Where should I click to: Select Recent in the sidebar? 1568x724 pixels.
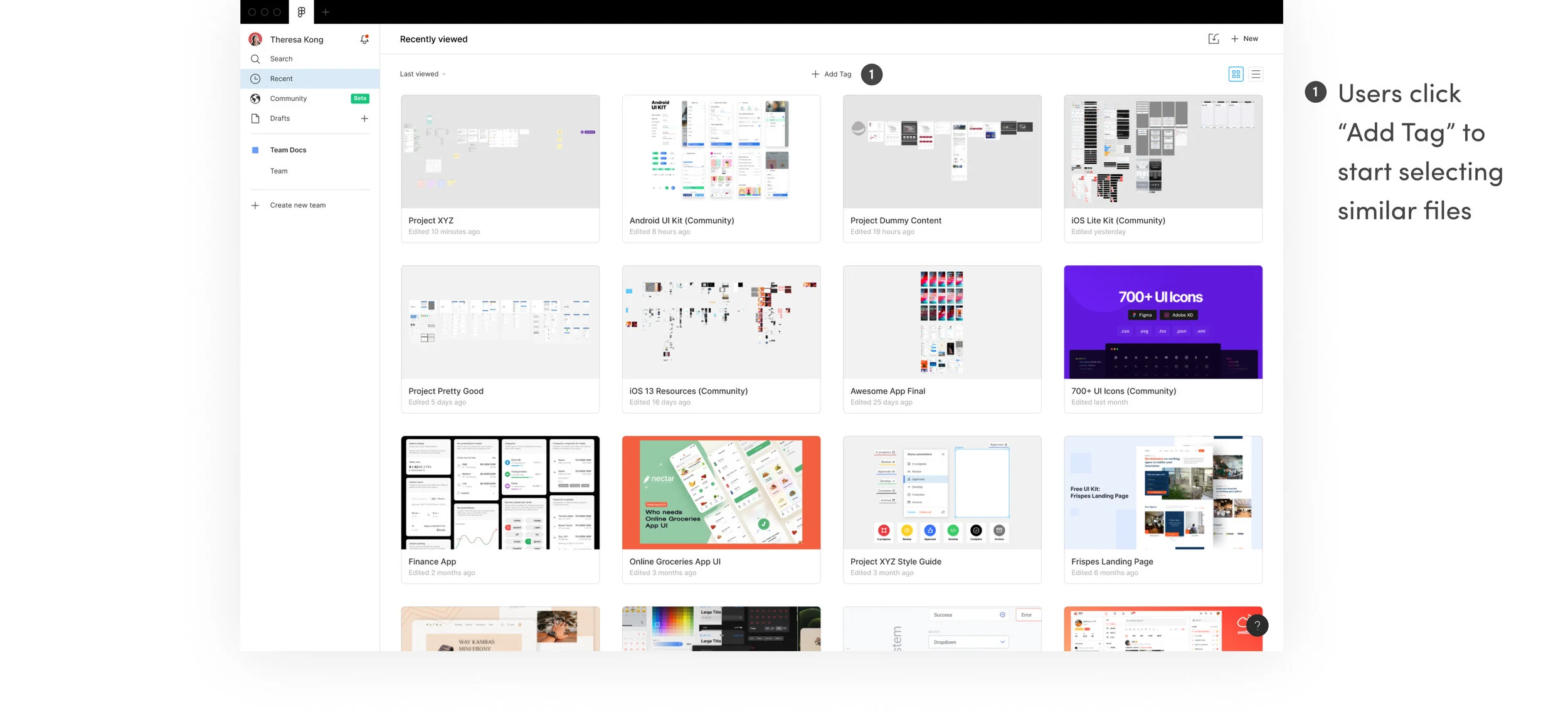click(282, 79)
